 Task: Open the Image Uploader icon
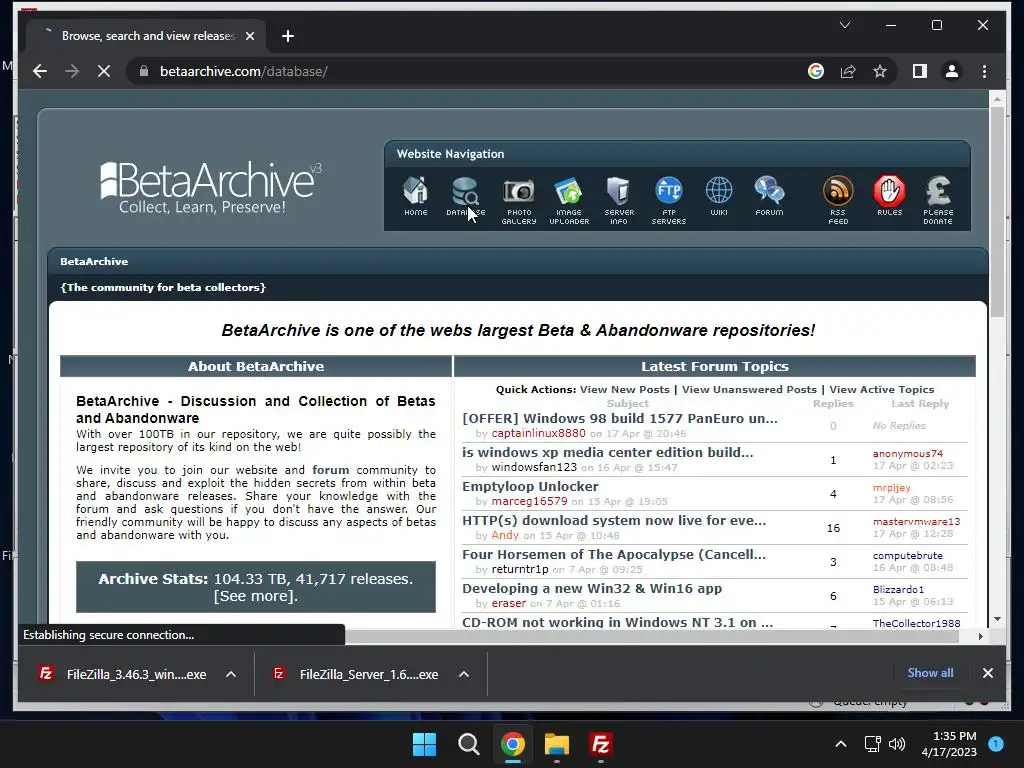pyautogui.click(x=569, y=200)
